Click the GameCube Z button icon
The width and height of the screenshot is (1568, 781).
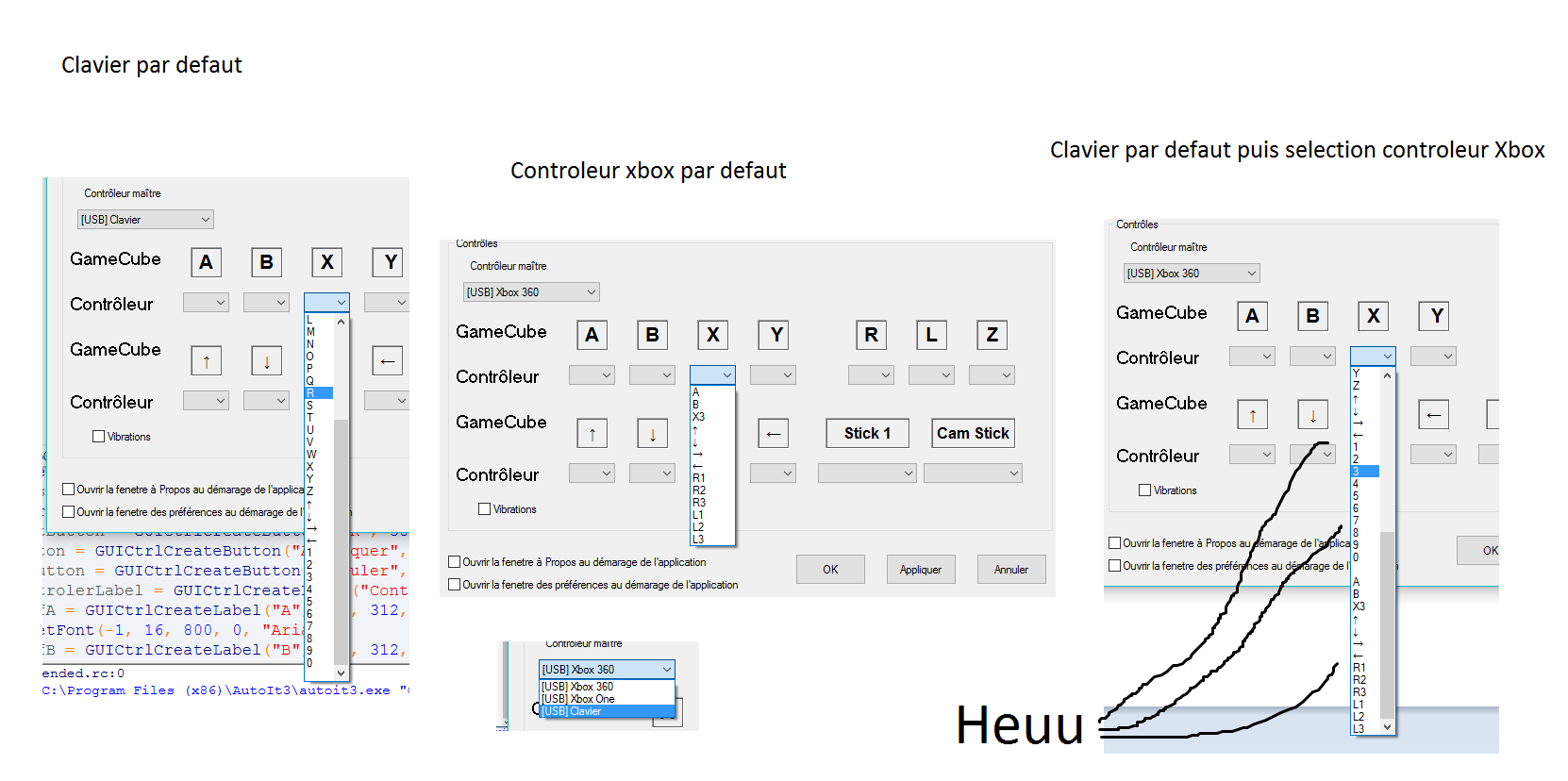tap(992, 335)
